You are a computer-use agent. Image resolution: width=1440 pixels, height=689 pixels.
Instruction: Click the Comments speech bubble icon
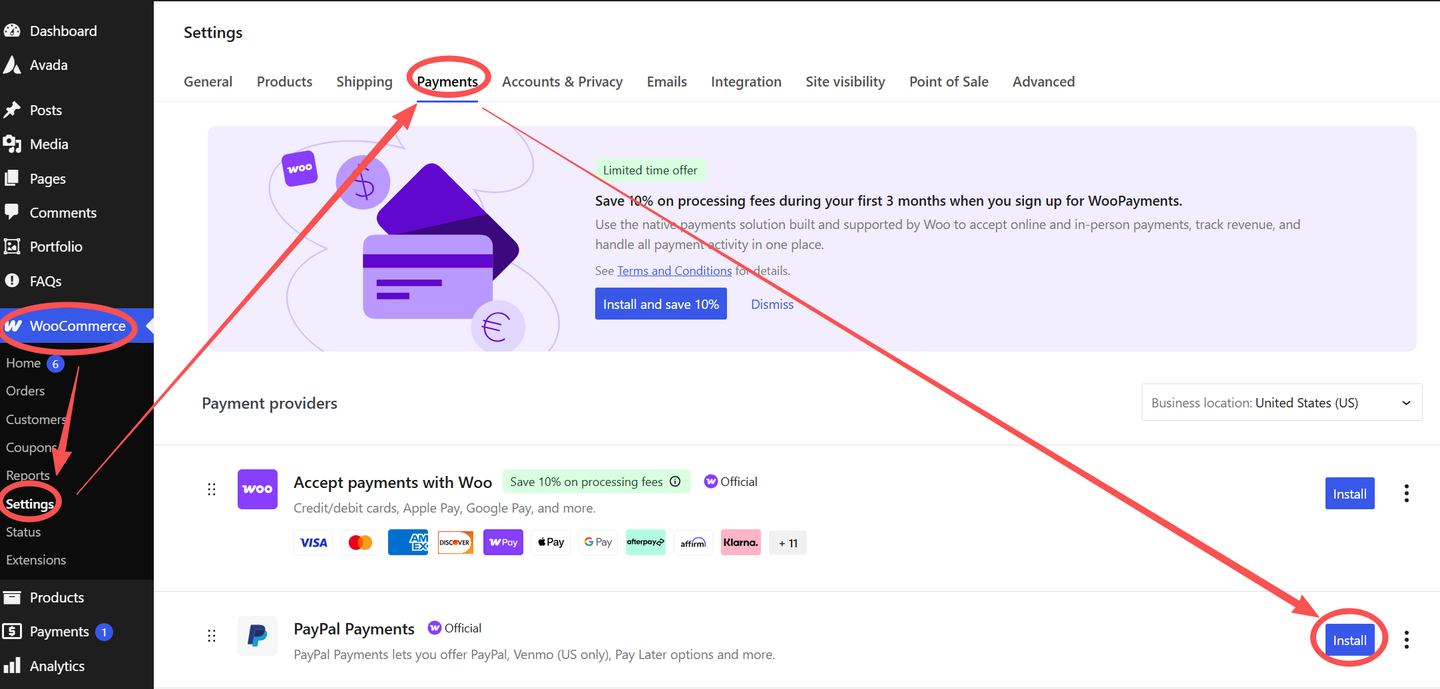click(12, 212)
